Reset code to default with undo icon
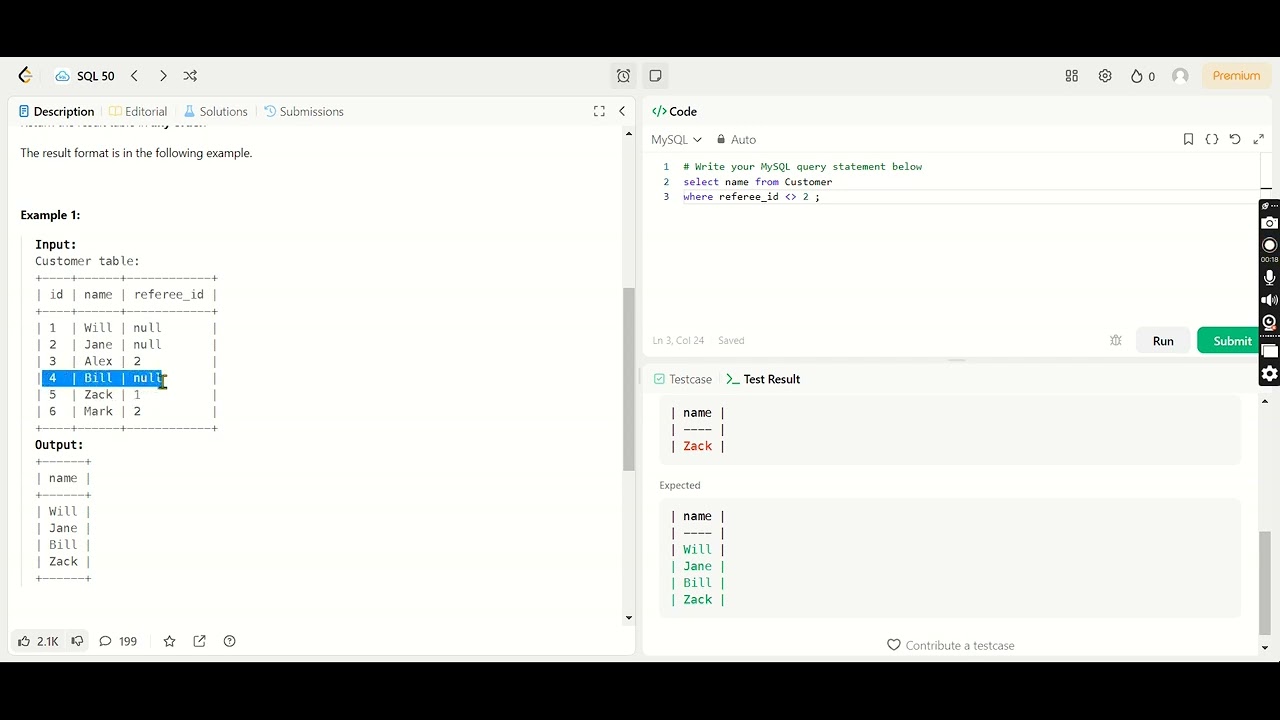1280x720 pixels. 1235,139
